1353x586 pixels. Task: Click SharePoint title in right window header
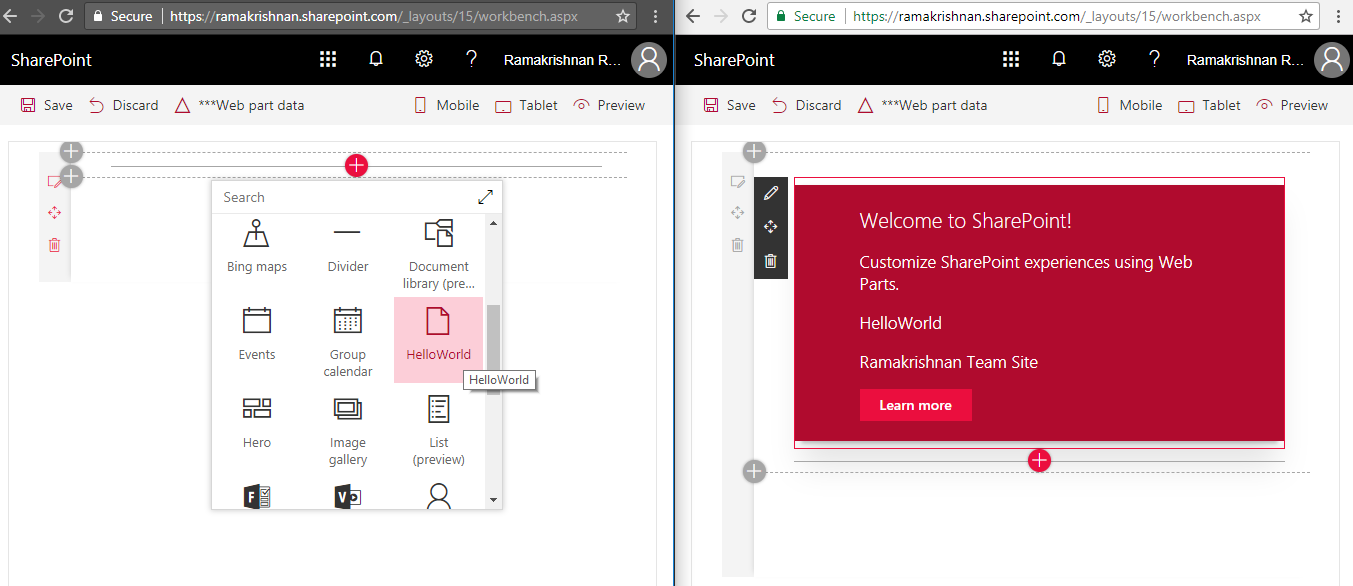point(734,60)
